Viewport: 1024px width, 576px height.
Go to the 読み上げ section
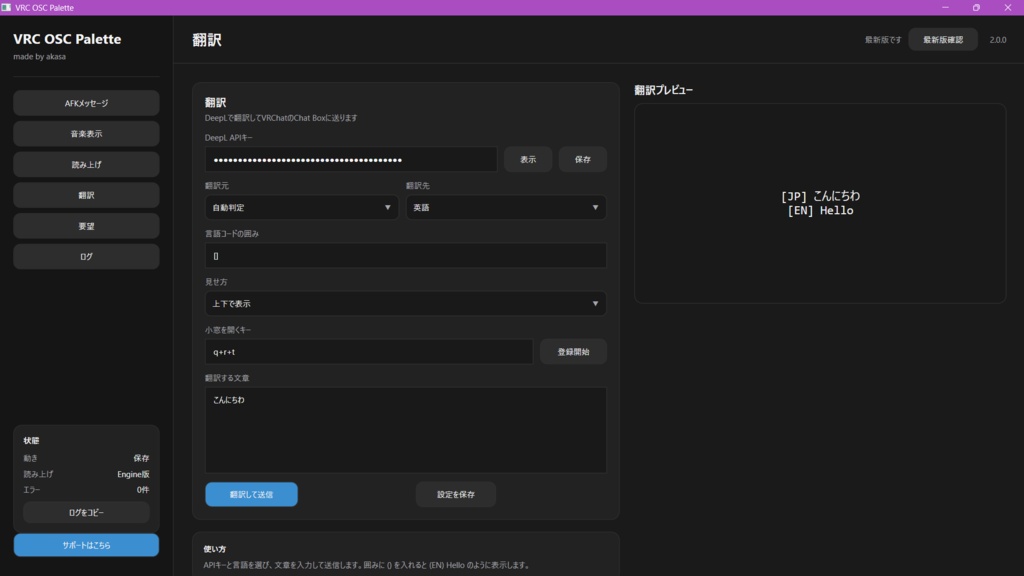86,165
